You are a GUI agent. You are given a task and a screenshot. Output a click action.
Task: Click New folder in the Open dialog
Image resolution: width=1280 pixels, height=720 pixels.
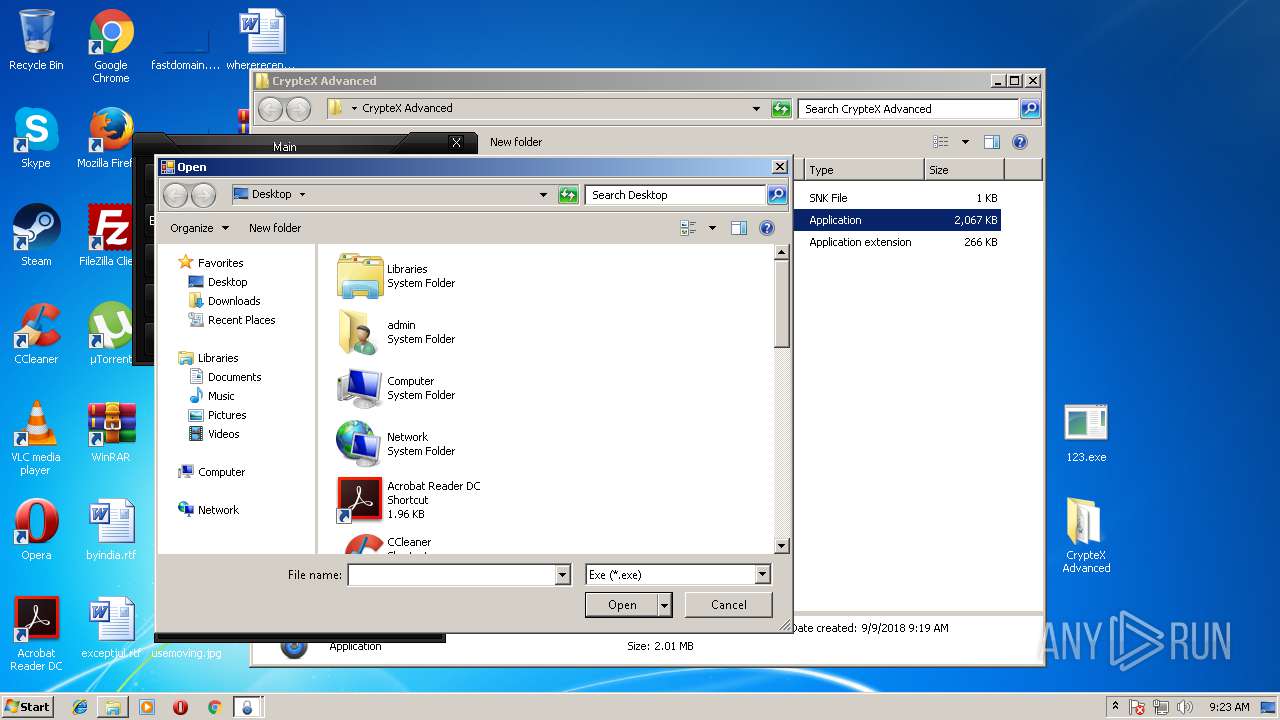tap(275, 228)
